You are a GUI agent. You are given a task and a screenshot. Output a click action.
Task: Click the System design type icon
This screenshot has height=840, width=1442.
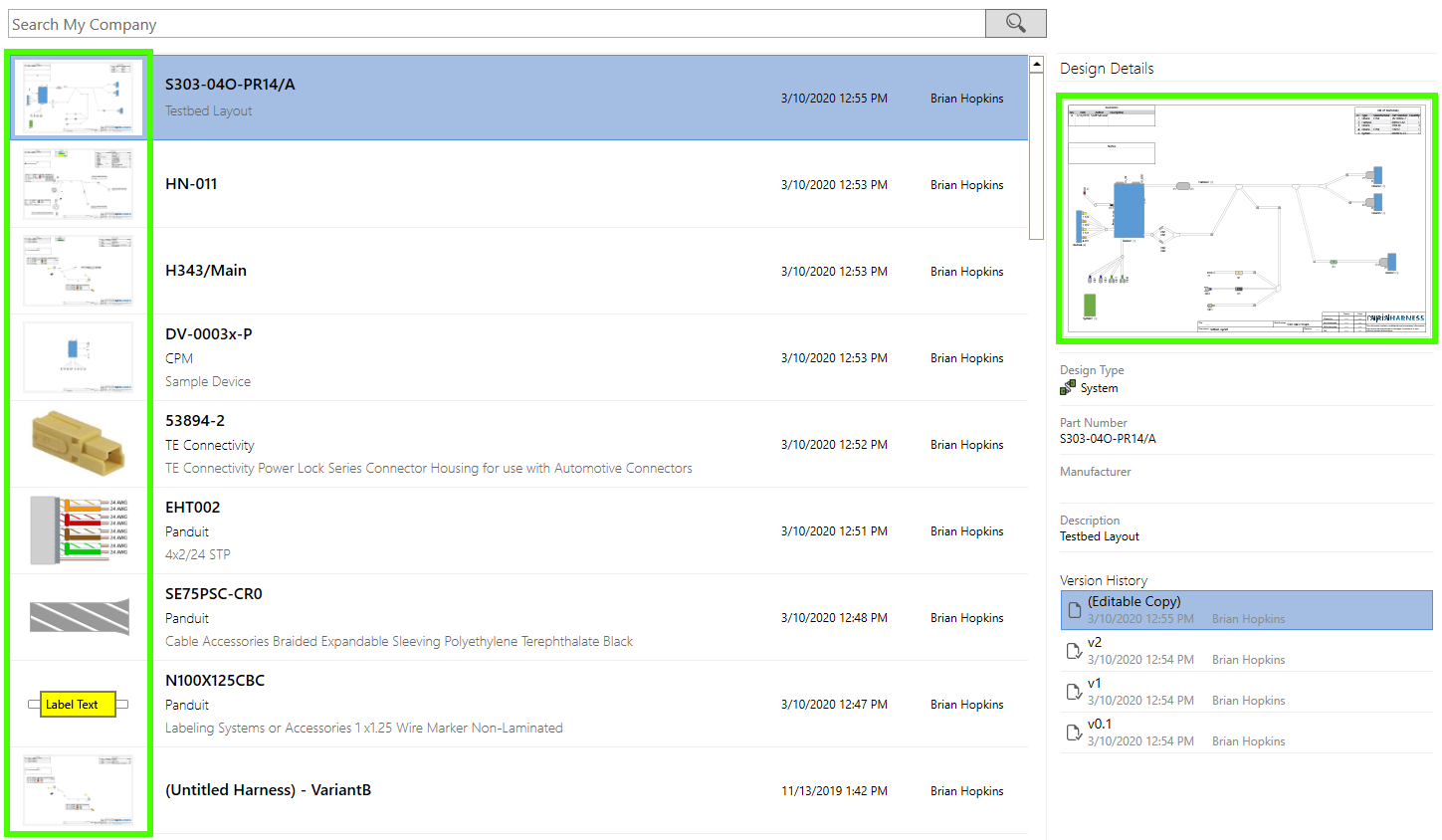1068,387
